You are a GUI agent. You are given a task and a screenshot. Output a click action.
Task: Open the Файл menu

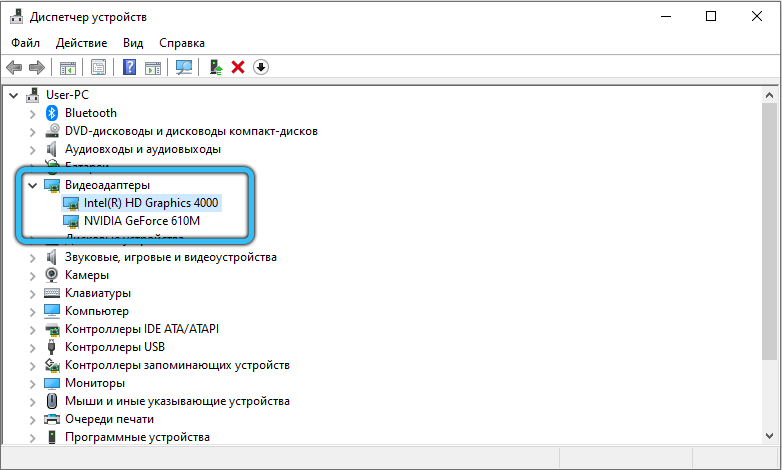(x=25, y=43)
